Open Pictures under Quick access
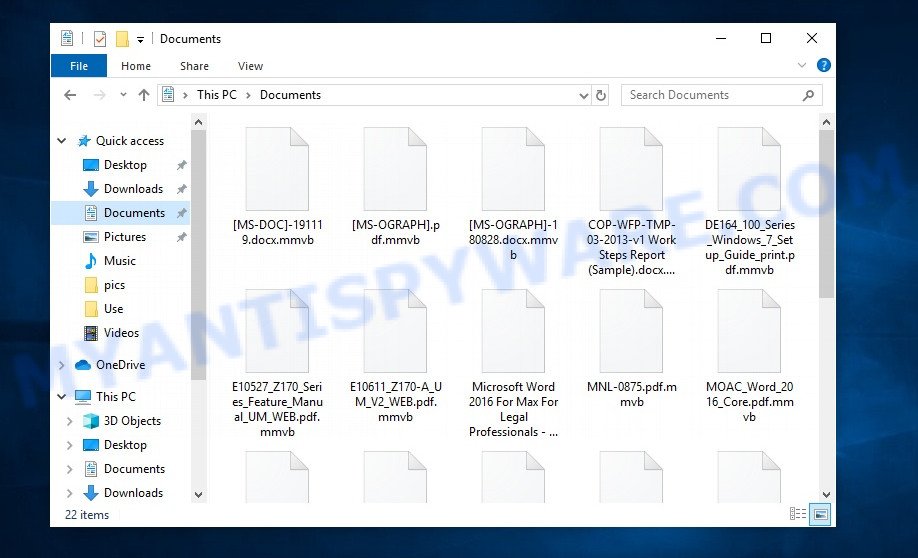Image resolution: width=918 pixels, height=558 pixels. click(x=125, y=237)
